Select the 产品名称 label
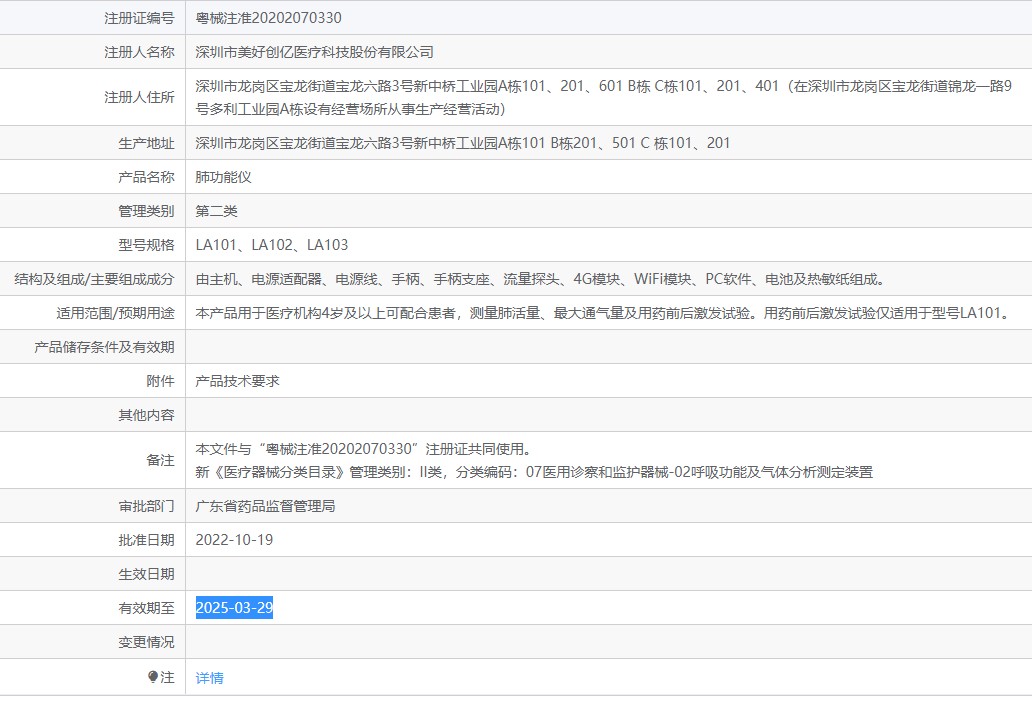Screen dimensions: 1032x703 pos(146,177)
